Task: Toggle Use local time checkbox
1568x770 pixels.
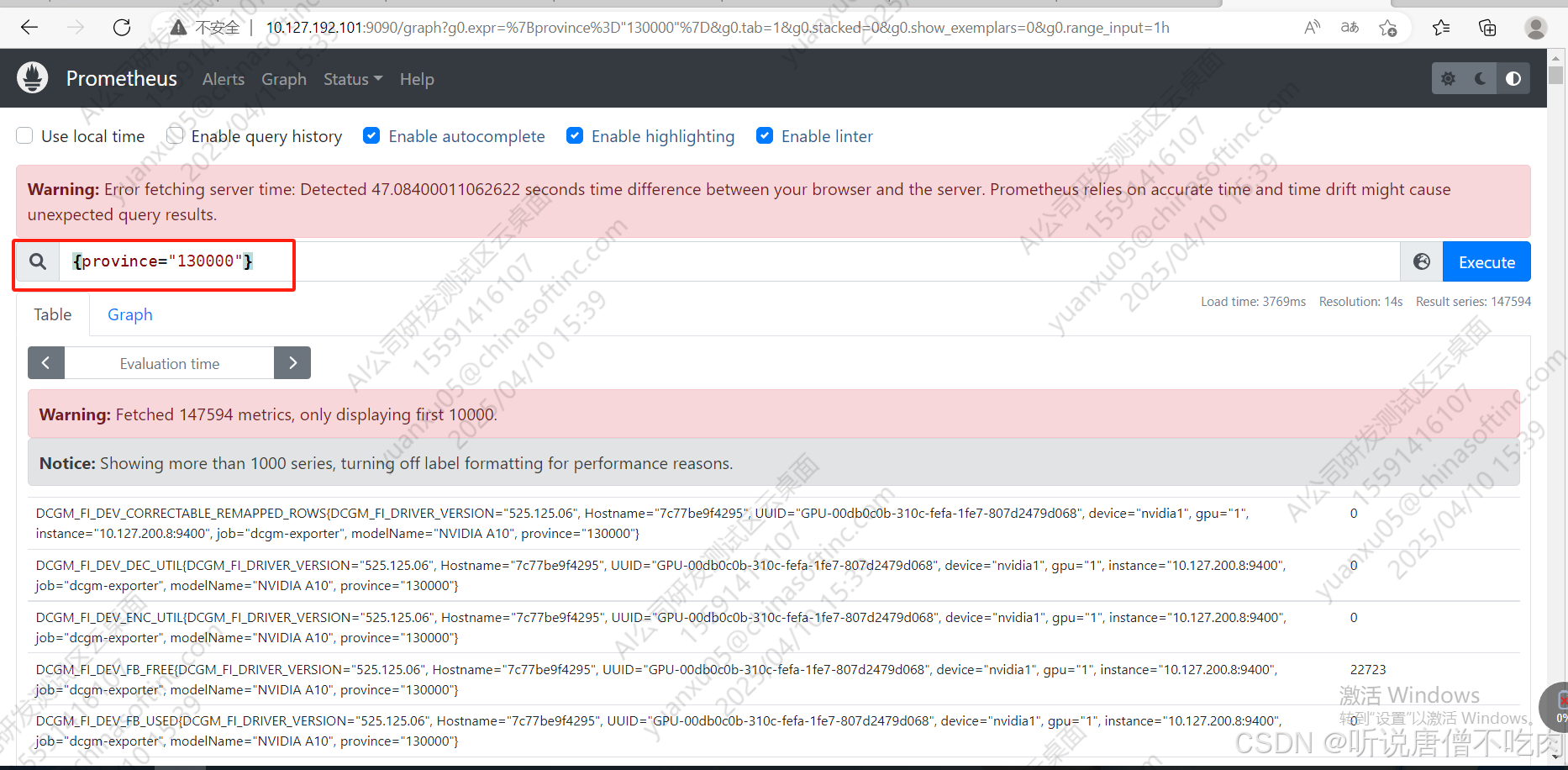Action: pos(24,135)
